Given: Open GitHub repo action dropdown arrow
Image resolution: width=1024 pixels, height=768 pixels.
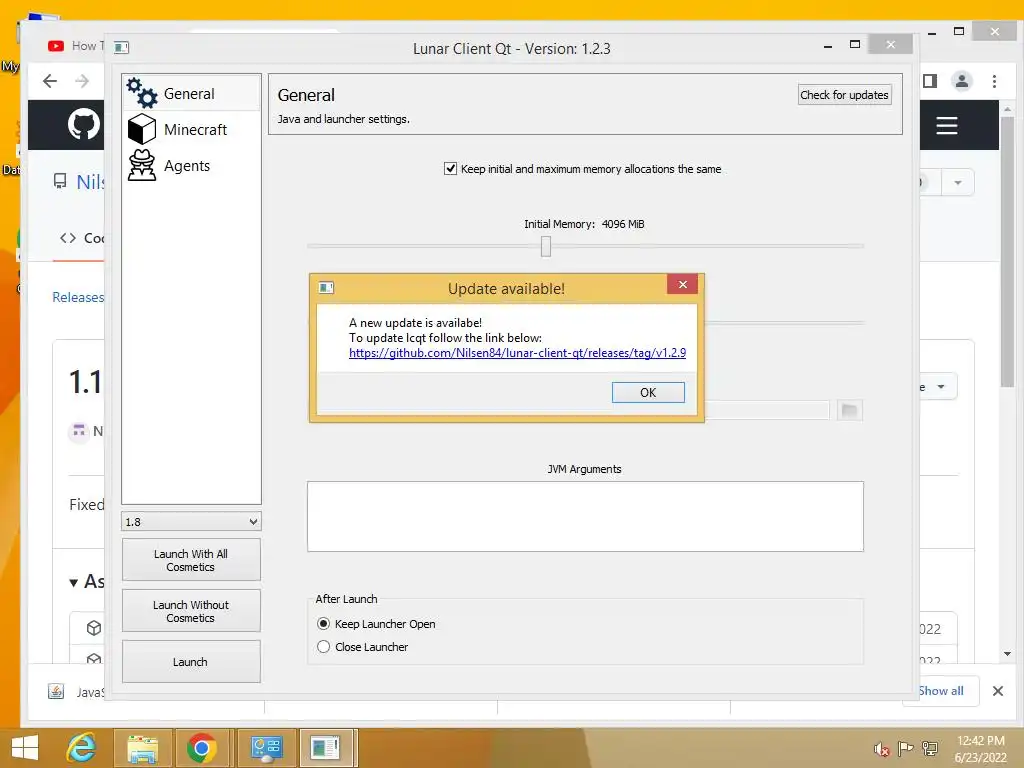Looking at the screenshot, I should pos(957,183).
